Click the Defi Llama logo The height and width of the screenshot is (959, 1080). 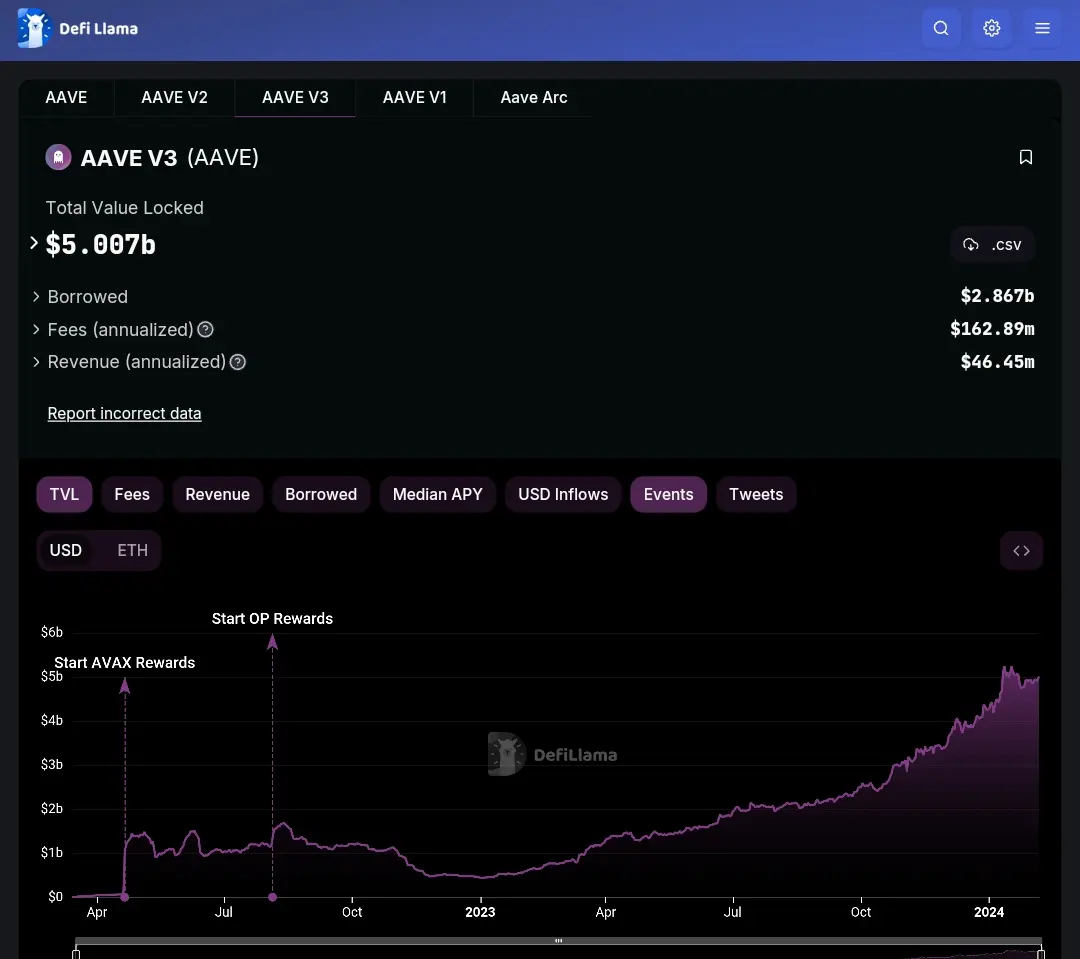[78, 28]
